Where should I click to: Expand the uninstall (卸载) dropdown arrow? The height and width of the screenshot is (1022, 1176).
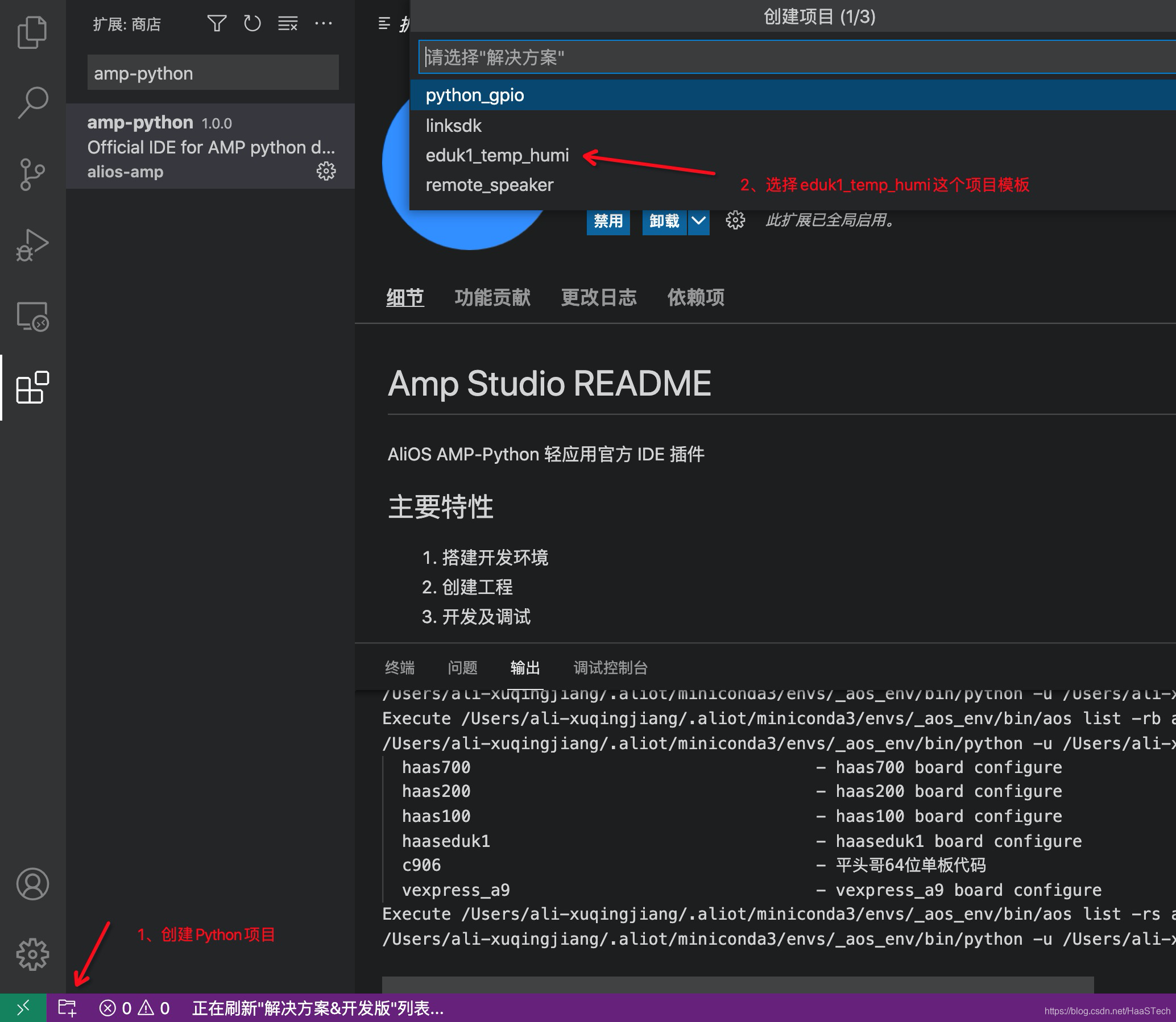pos(698,221)
